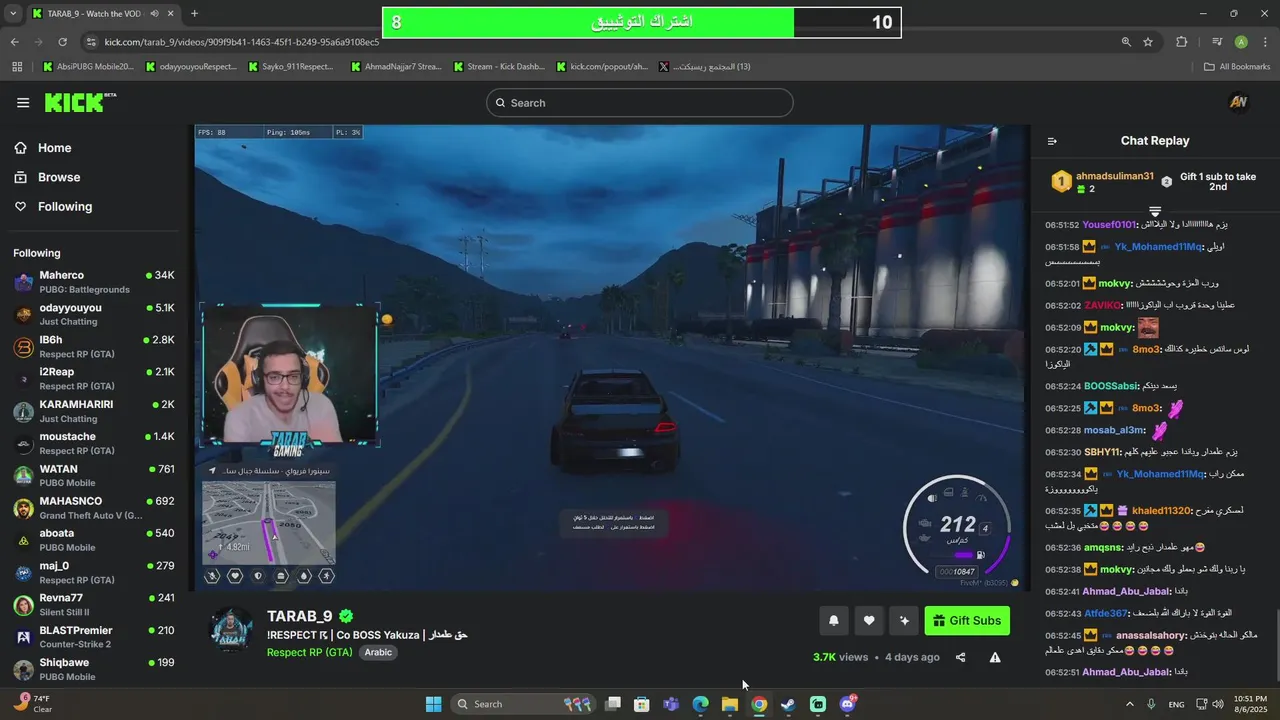This screenshot has height=720, width=1280.
Task: Click username ahmadsuliman31 in gift leaderboard
Action: tap(1114, 176)
